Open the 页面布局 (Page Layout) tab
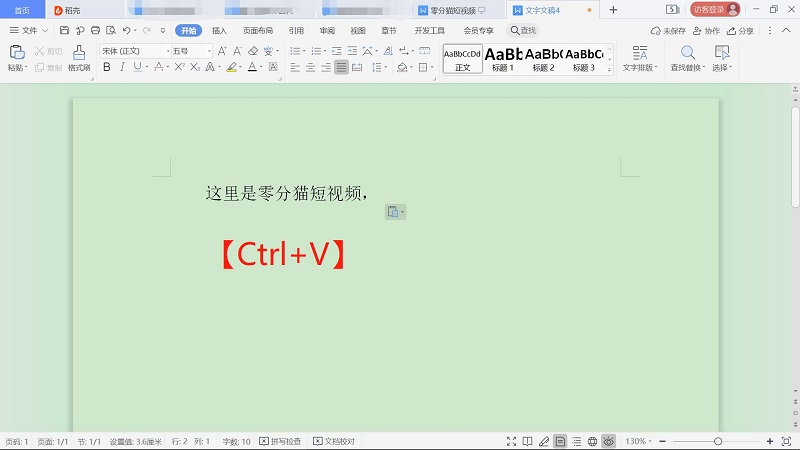Image resolution: width=800 pixels, height=450 pixels. (x=258, y=31)
